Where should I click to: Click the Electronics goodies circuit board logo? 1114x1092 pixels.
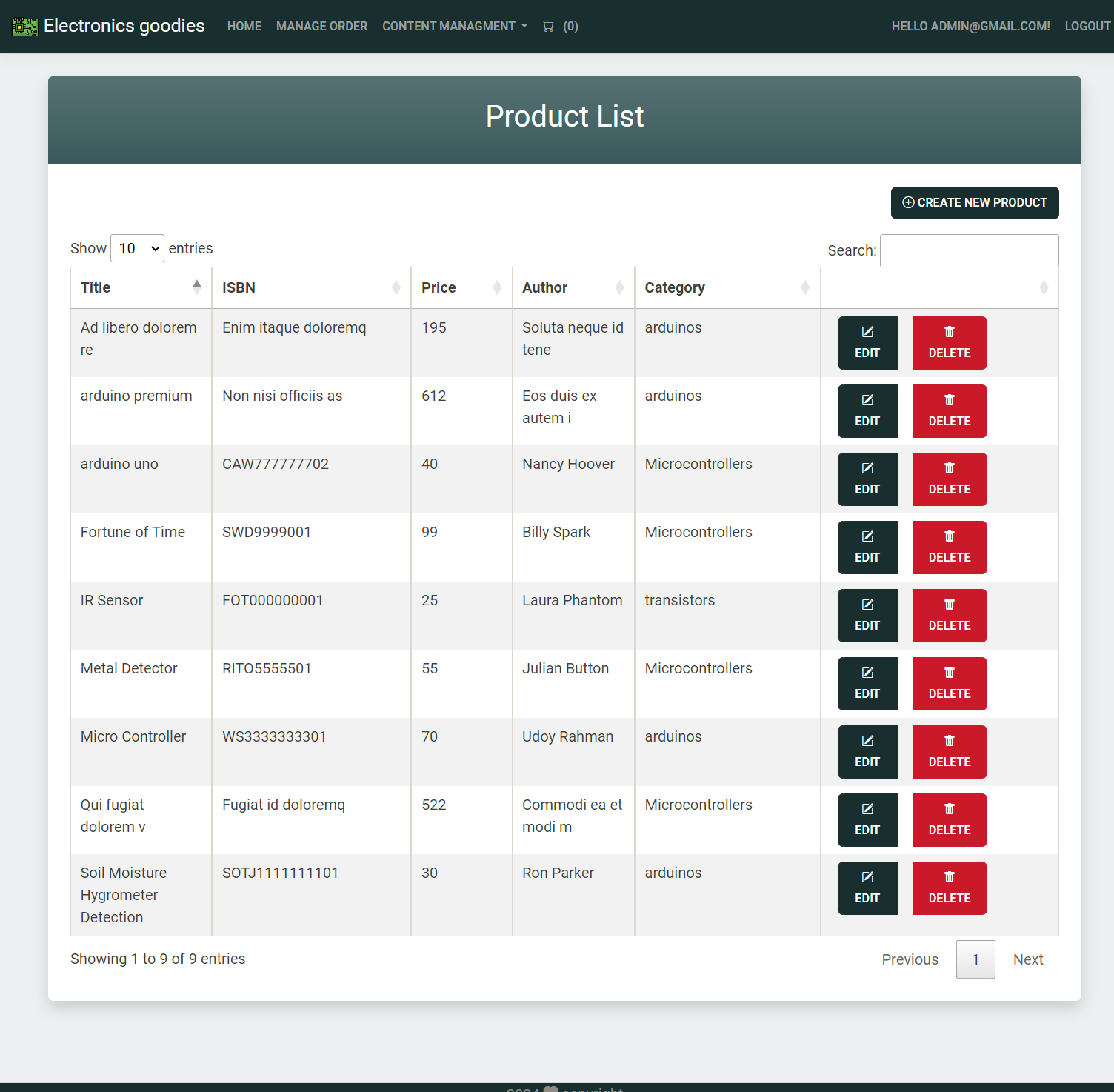25,27
